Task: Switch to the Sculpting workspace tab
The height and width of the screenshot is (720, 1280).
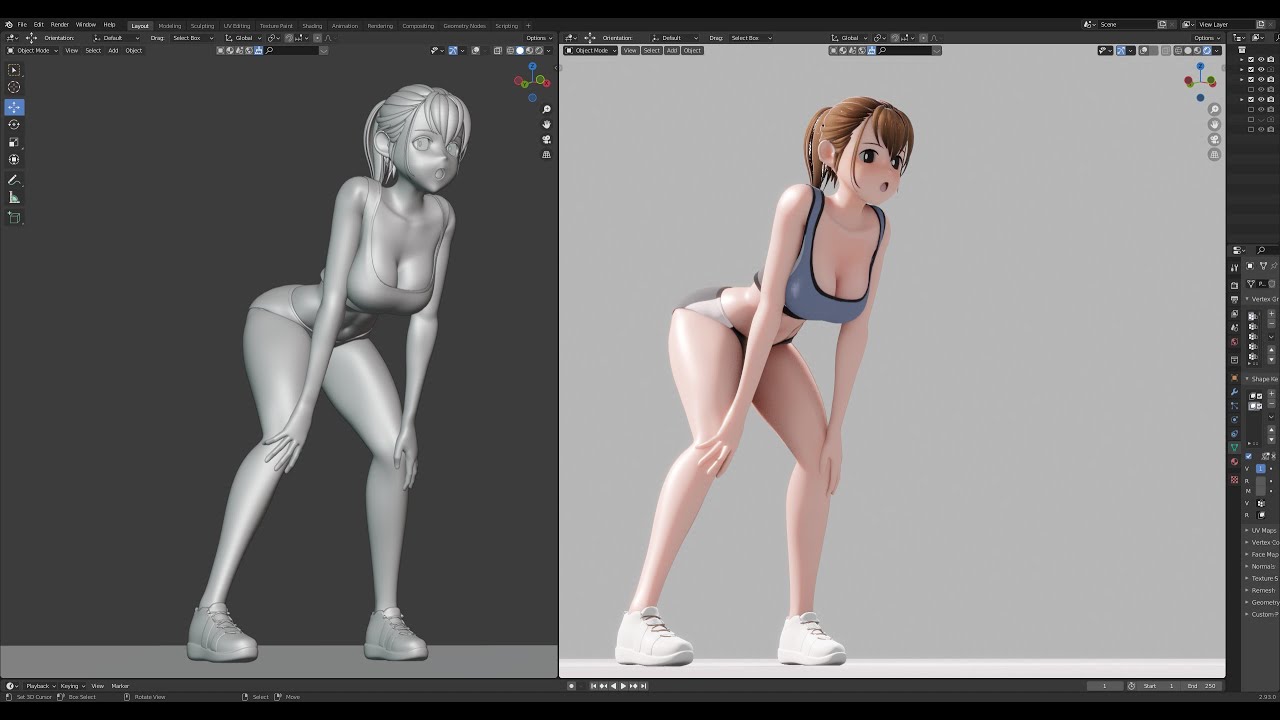Action: click(202, 25)
